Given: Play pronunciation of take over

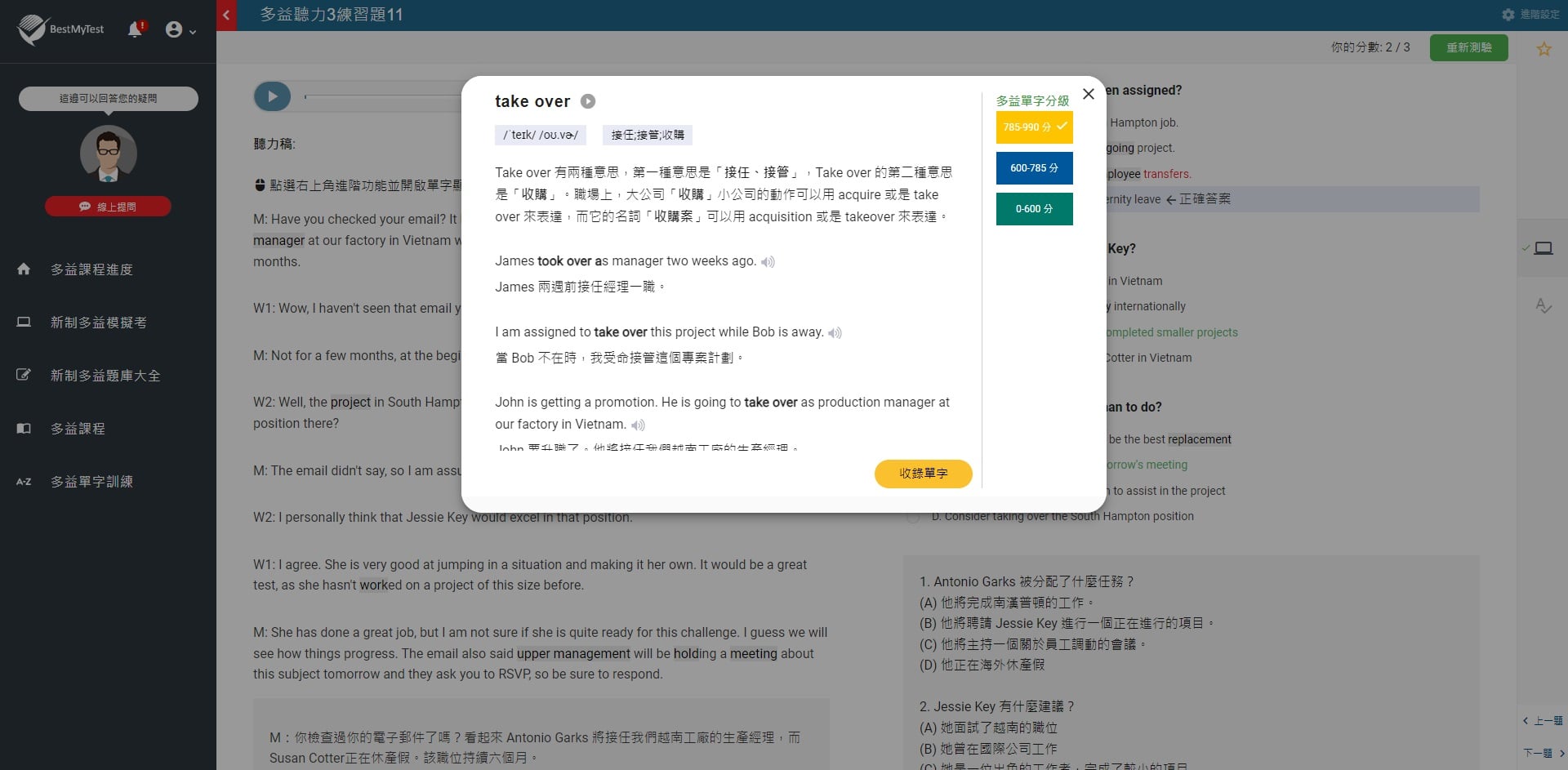Looking at the screenshot, I should click(x=588, y=101).
